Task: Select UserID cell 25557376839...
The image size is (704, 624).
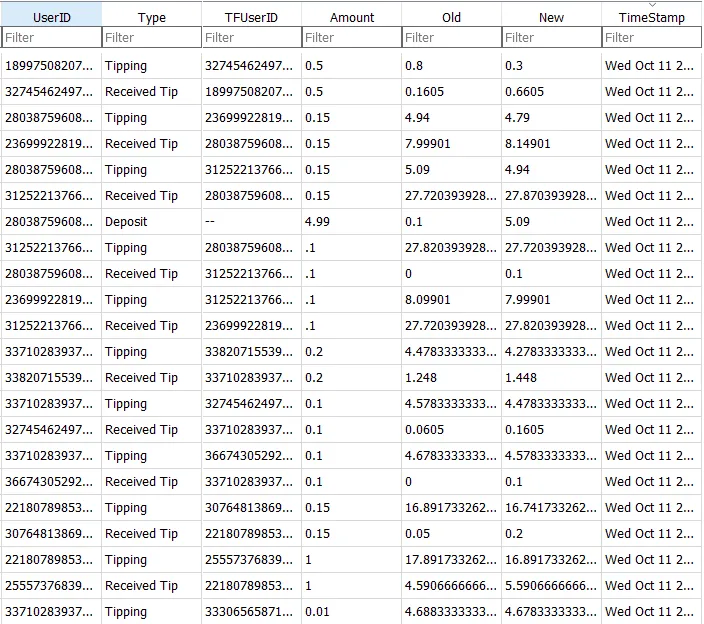Action: click(x=51, y=585)
